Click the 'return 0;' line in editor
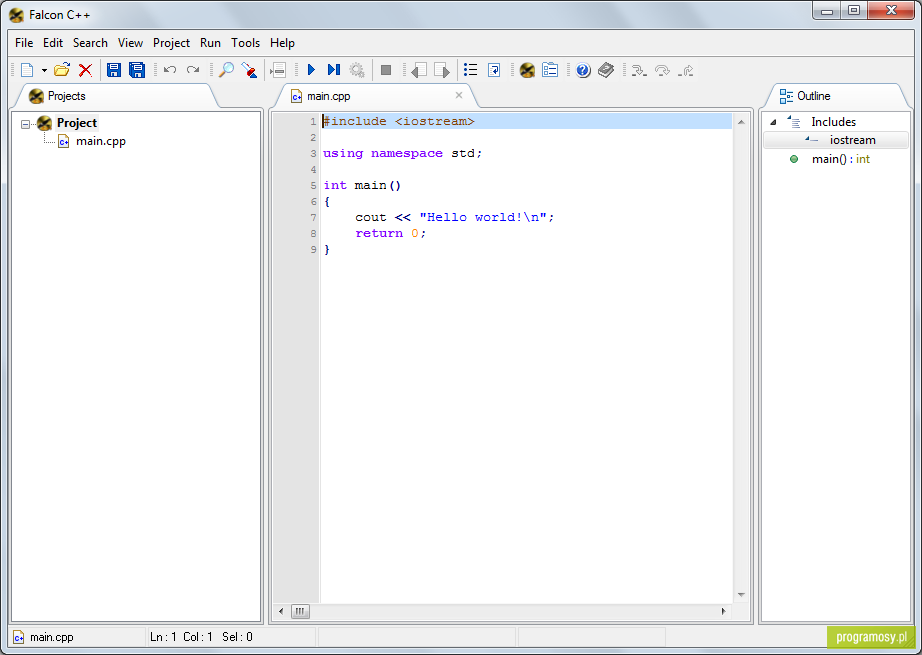922x655 pixels. [390, 233]
